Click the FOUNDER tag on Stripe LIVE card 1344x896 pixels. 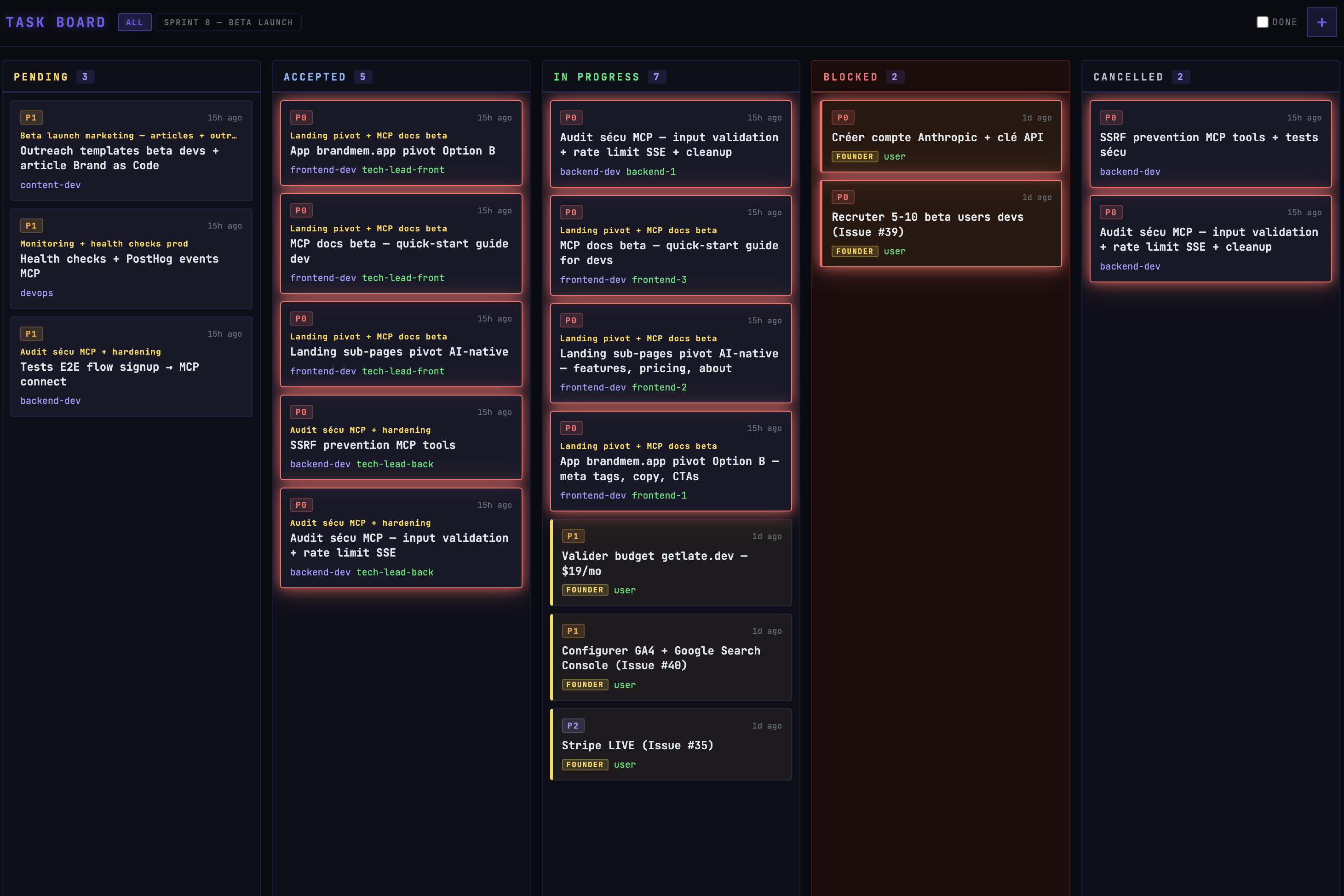pos(585,764)
